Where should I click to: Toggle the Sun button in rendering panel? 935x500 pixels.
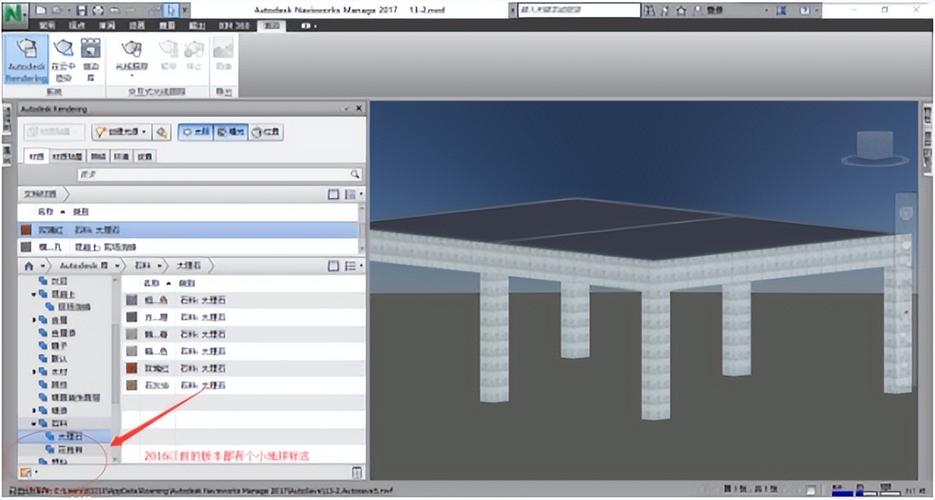(194, 132)
